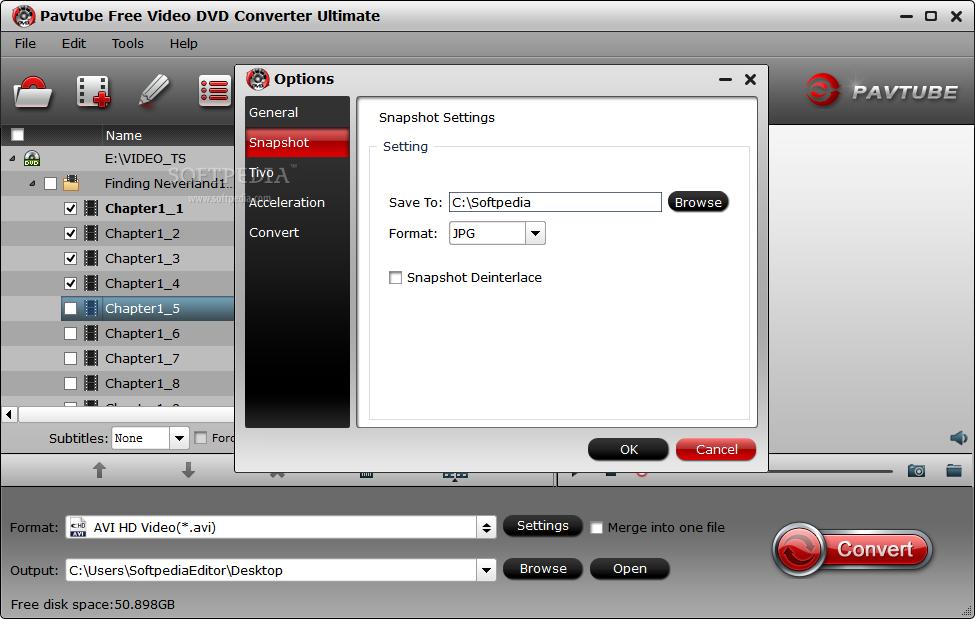The image size is (975, 619).
Task: Click Browse next to Save To field
Action: pyautogui.click(x=698, y=202)
